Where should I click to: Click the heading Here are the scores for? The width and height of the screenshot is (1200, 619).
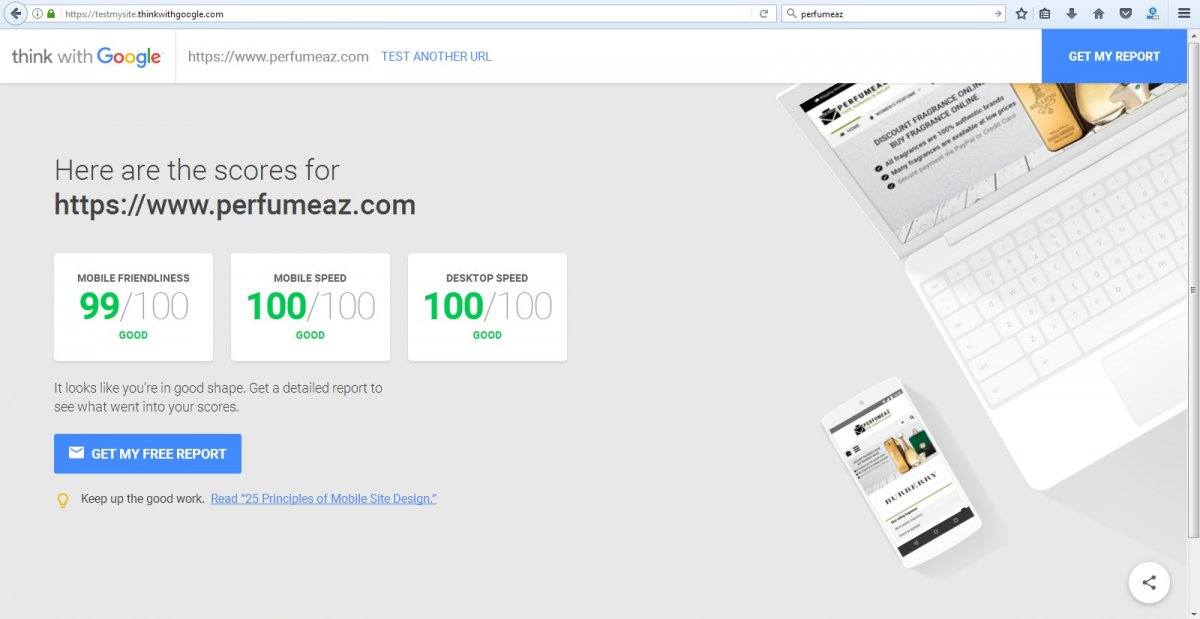[197, 170]
